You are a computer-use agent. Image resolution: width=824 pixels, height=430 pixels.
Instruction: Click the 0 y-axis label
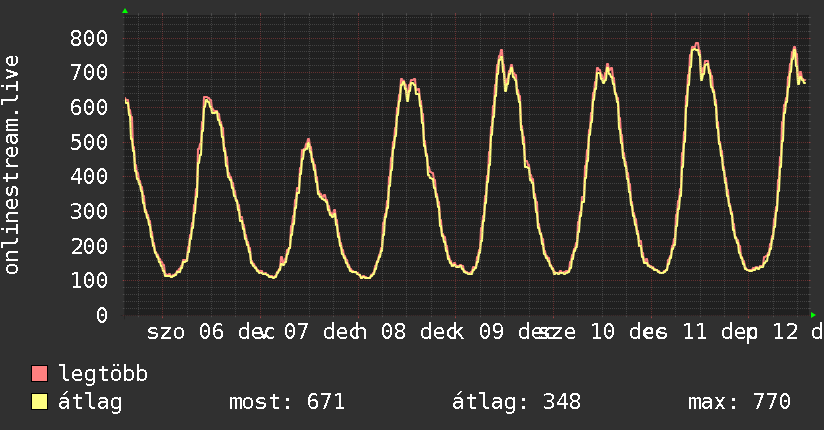coord(102,315)
